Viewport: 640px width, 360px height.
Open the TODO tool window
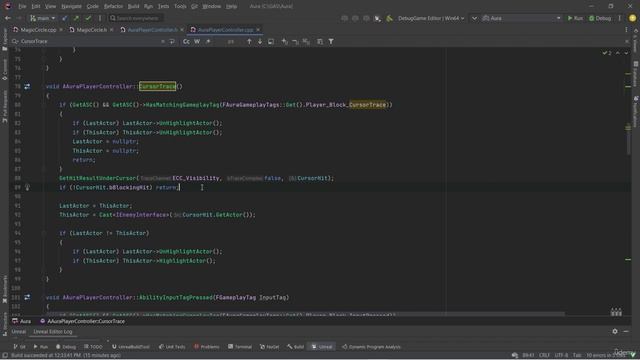coord(93,347)
